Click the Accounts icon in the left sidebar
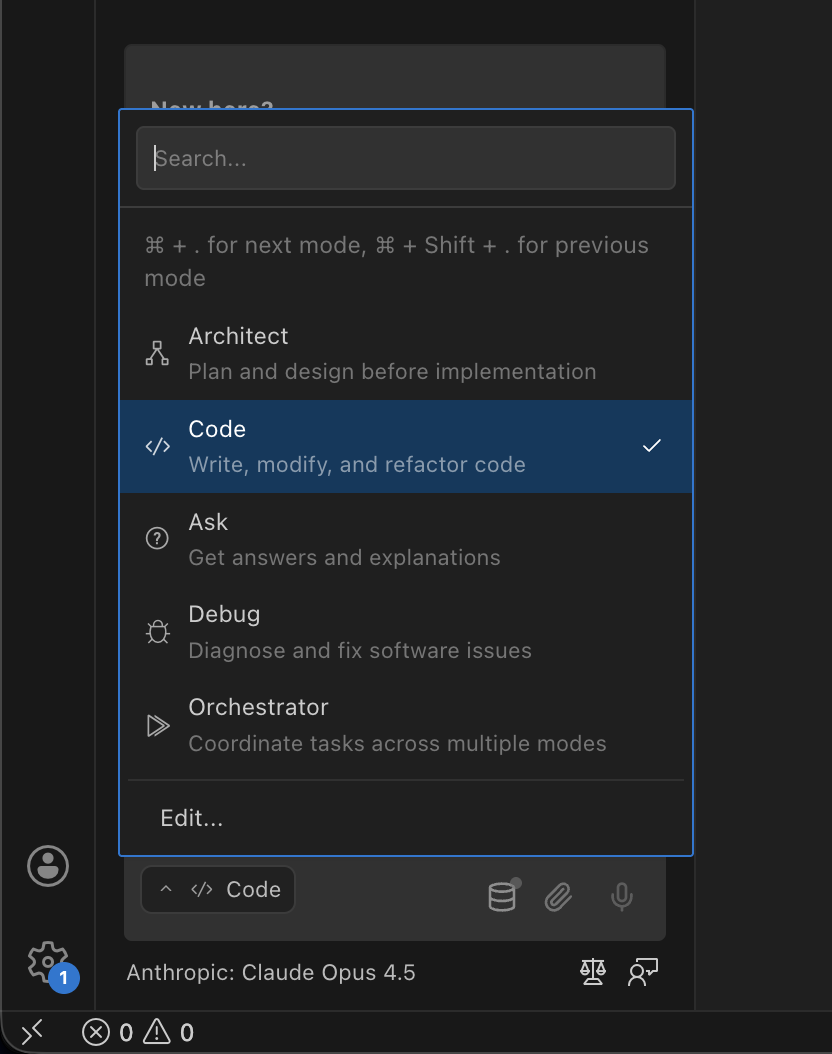The image size is (832, 1054). click(x=48, y=866)
